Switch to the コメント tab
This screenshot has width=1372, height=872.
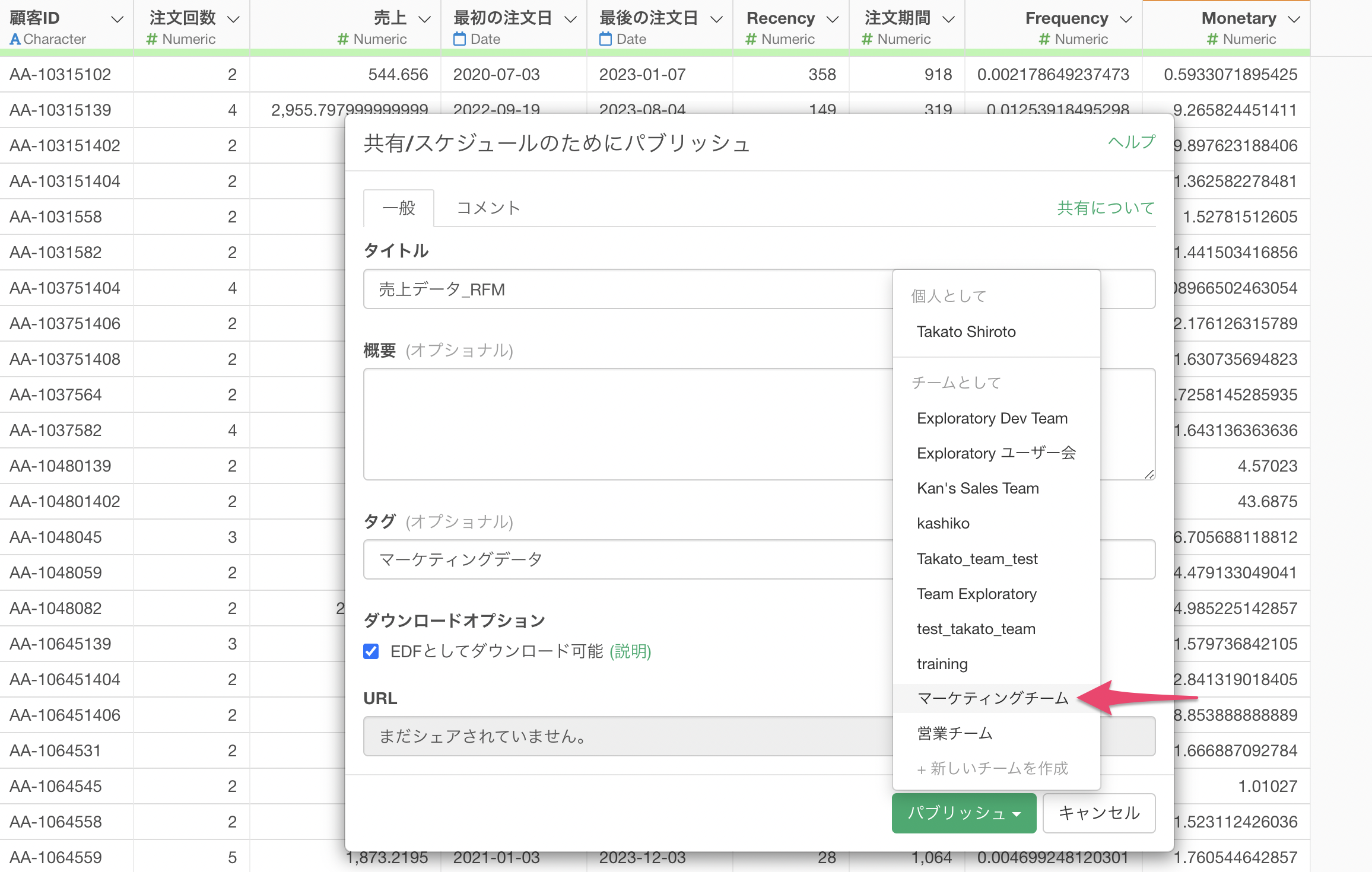[488, 208]
